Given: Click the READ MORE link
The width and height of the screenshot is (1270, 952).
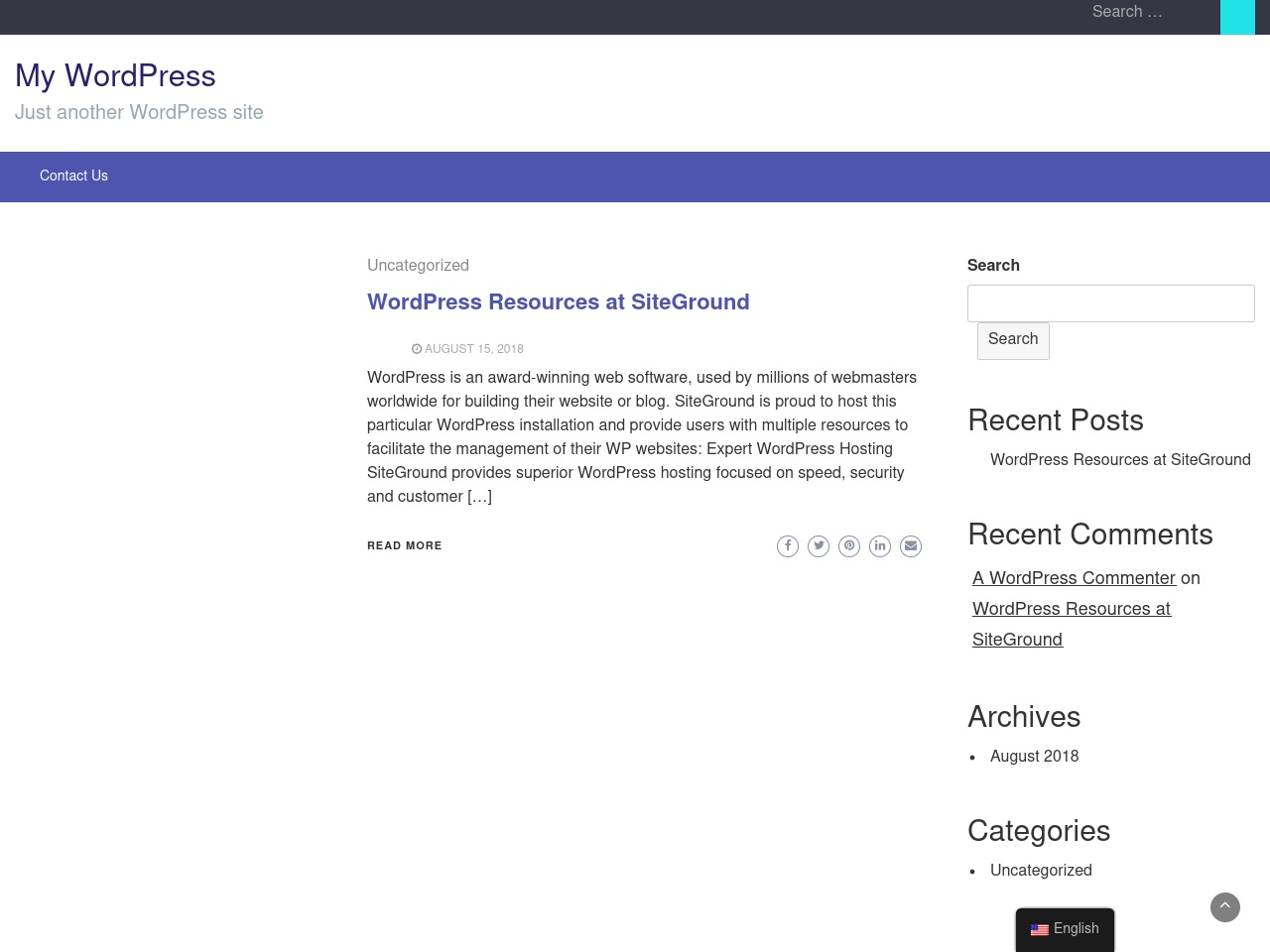Looking at the screenshot, I should pos(405,546).
